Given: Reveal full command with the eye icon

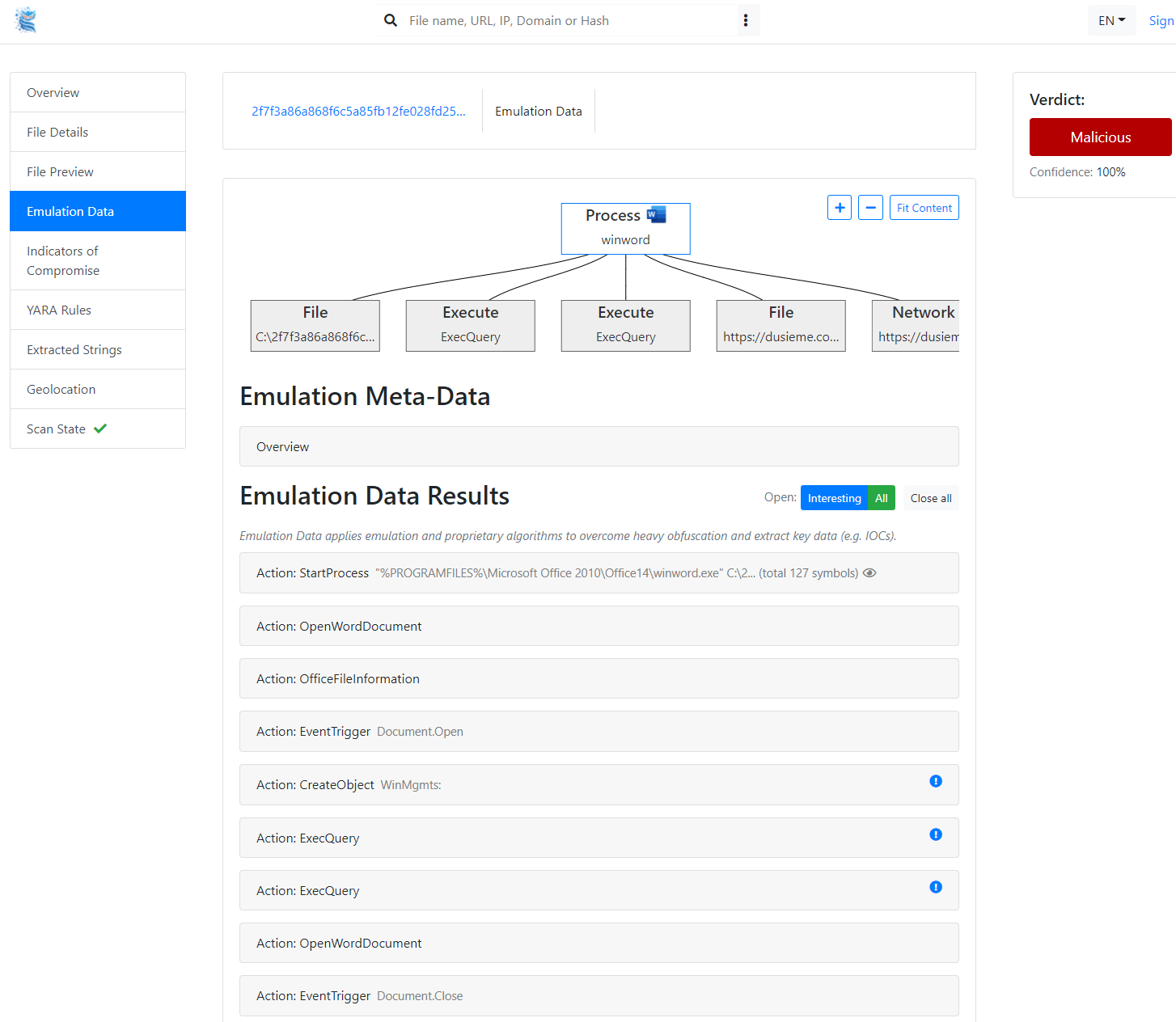Looking at the screenshot, I should (869, 572).
